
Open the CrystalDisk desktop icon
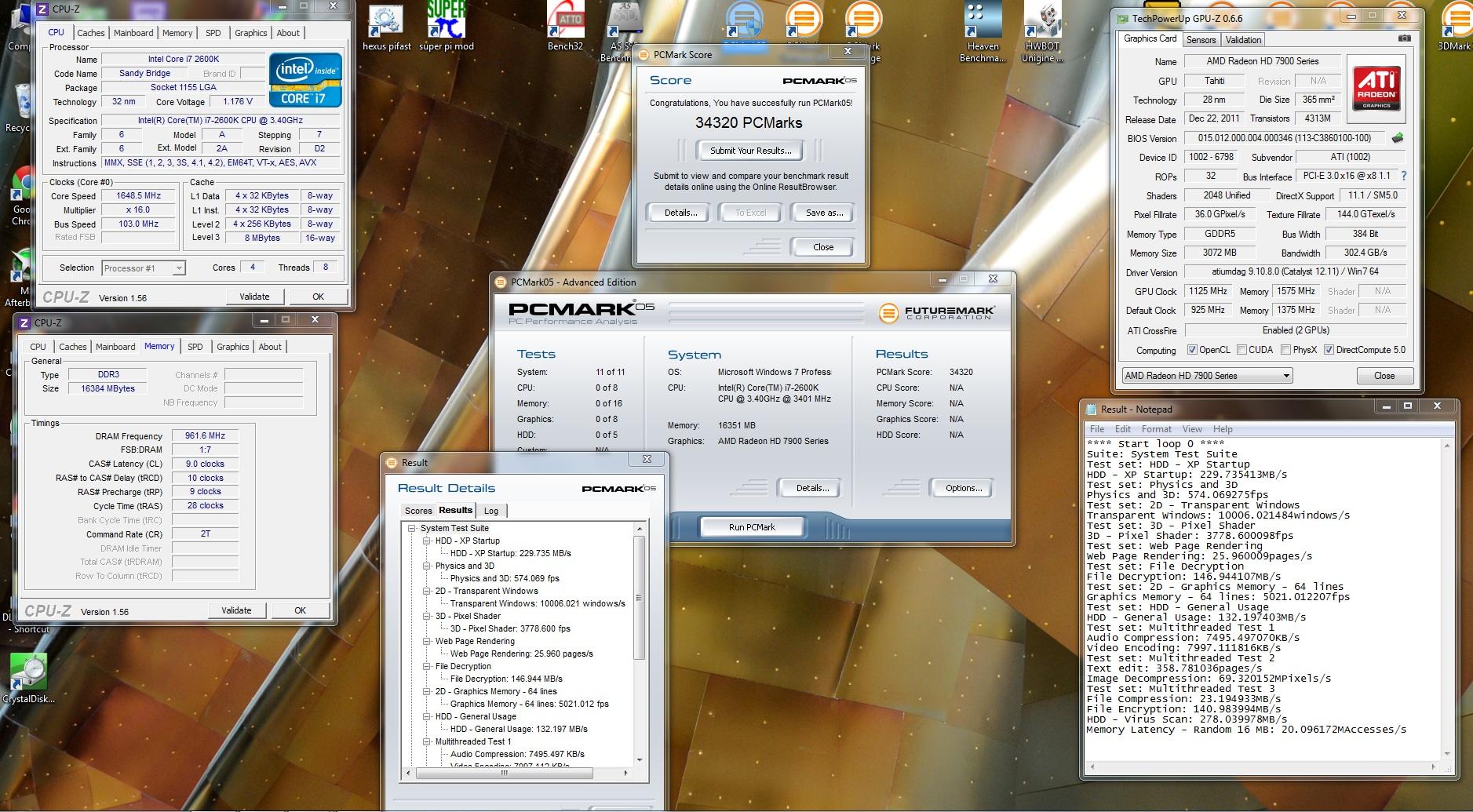[x=28, y=679]
